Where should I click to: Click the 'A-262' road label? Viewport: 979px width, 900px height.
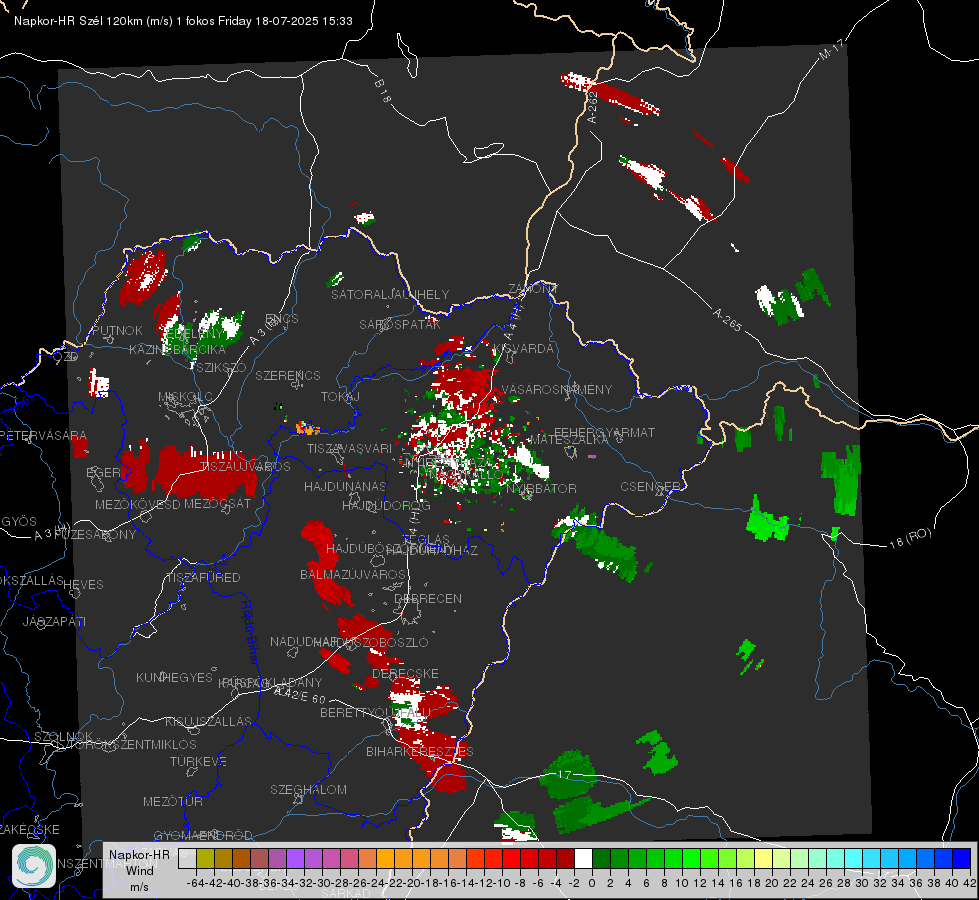(x=592, y=107)
